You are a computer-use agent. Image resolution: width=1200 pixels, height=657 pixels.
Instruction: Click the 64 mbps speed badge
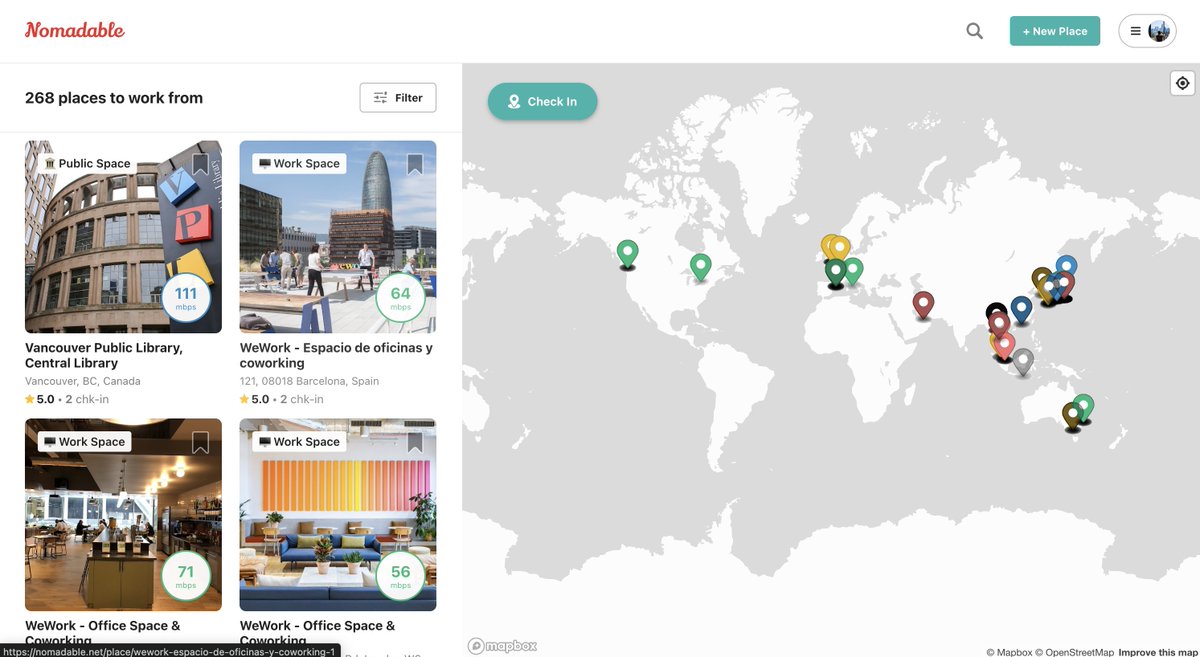point(400,297)
